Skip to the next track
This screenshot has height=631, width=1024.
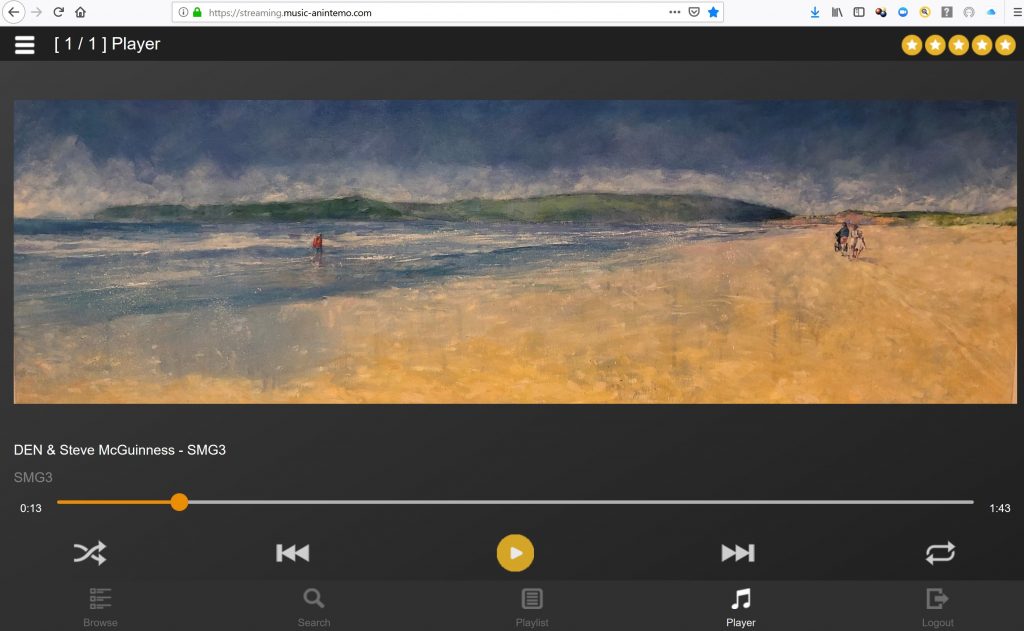pyautogui.click(x=738, y=553)
